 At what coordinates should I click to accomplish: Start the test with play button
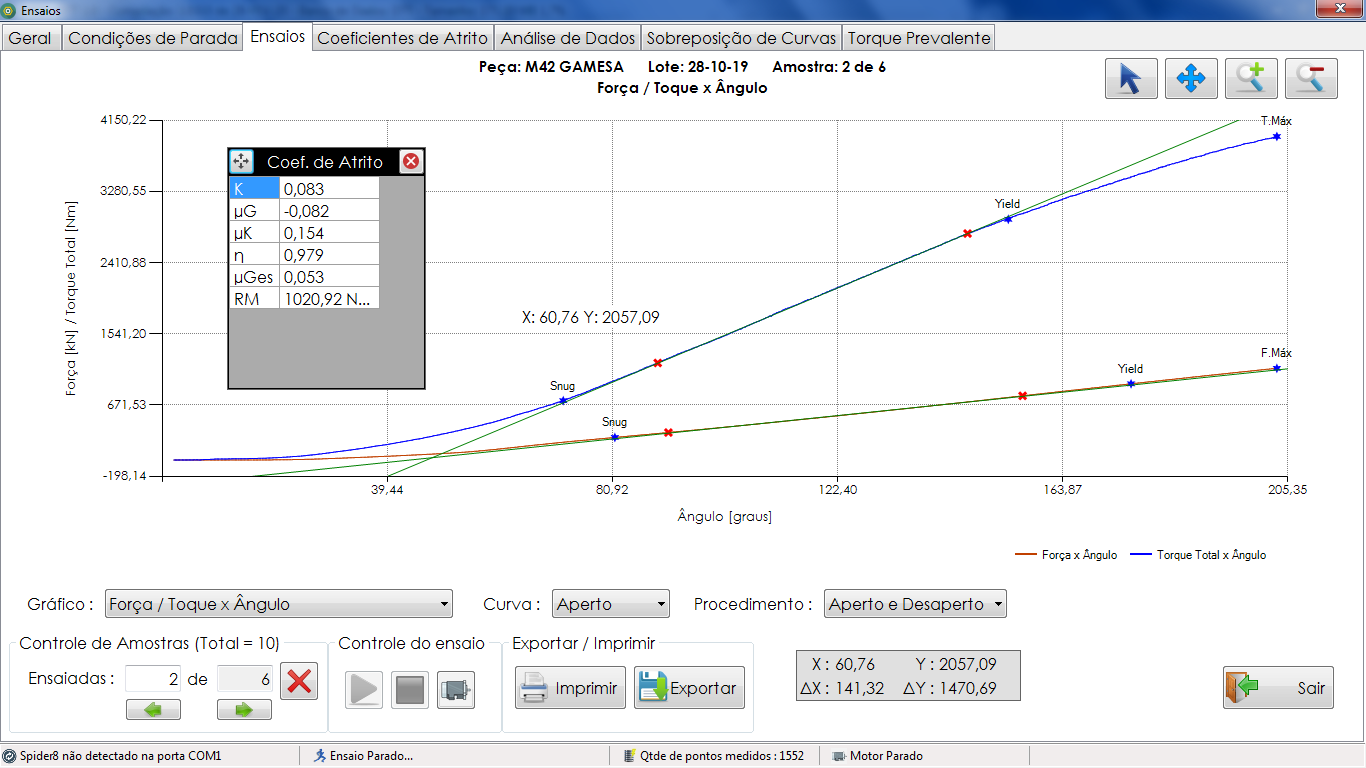coord(364,689)
